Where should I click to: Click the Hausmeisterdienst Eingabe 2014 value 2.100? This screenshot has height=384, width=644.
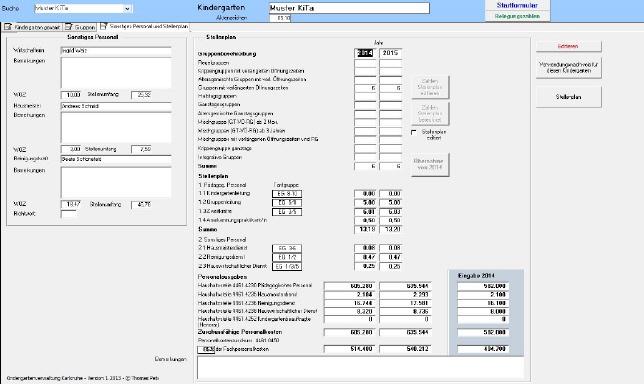pyautogui.click(x=483, y=294)
